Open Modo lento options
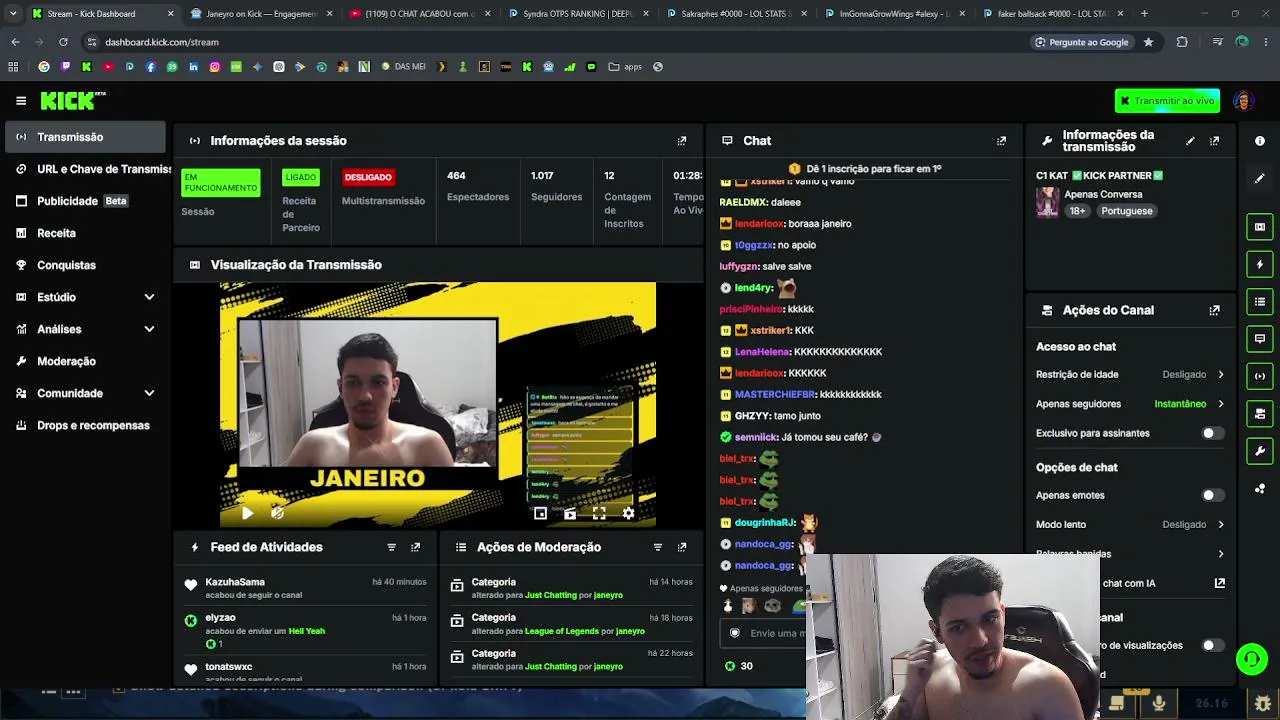Viewport: 1280px width, 720px height. click(x=1130, y=524)
